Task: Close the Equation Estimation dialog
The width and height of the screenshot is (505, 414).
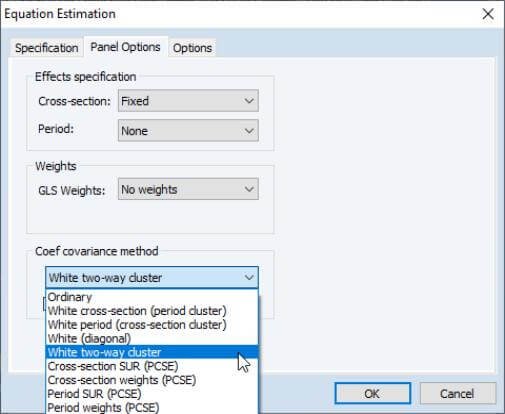Action: (x=488, y=14)
